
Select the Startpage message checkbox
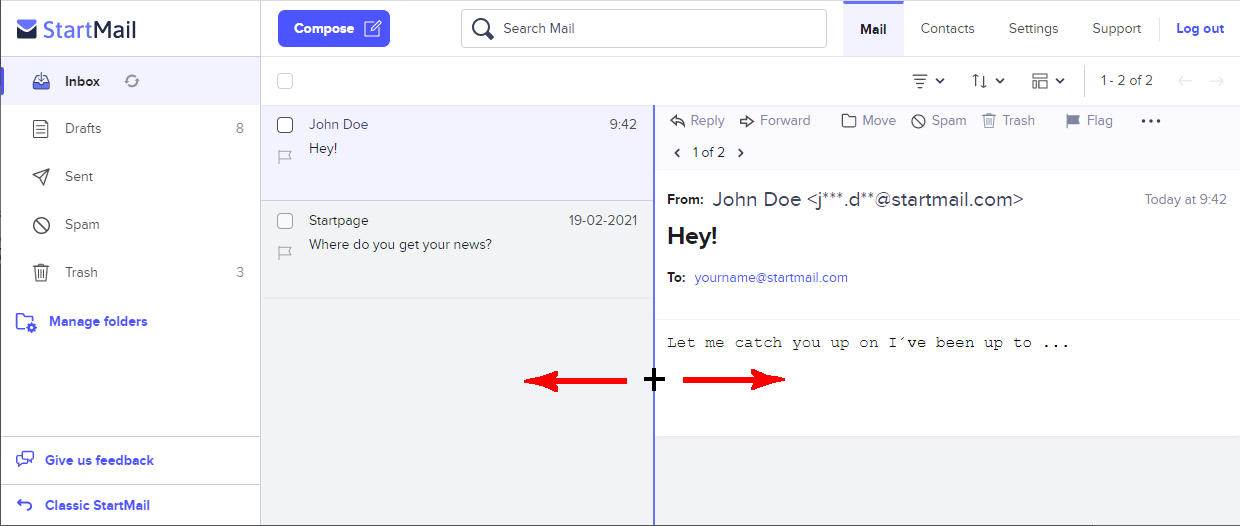point(285,221)
